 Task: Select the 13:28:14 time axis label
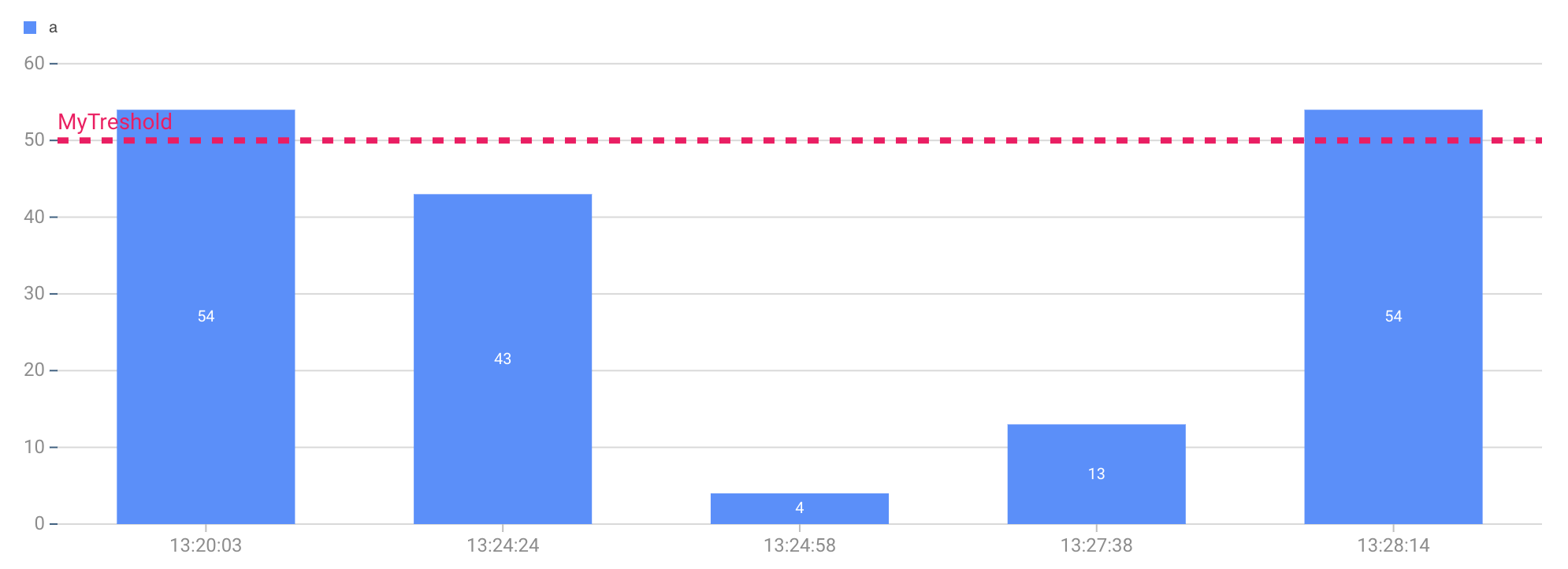pyautogui.click(x=1393, y=545)
